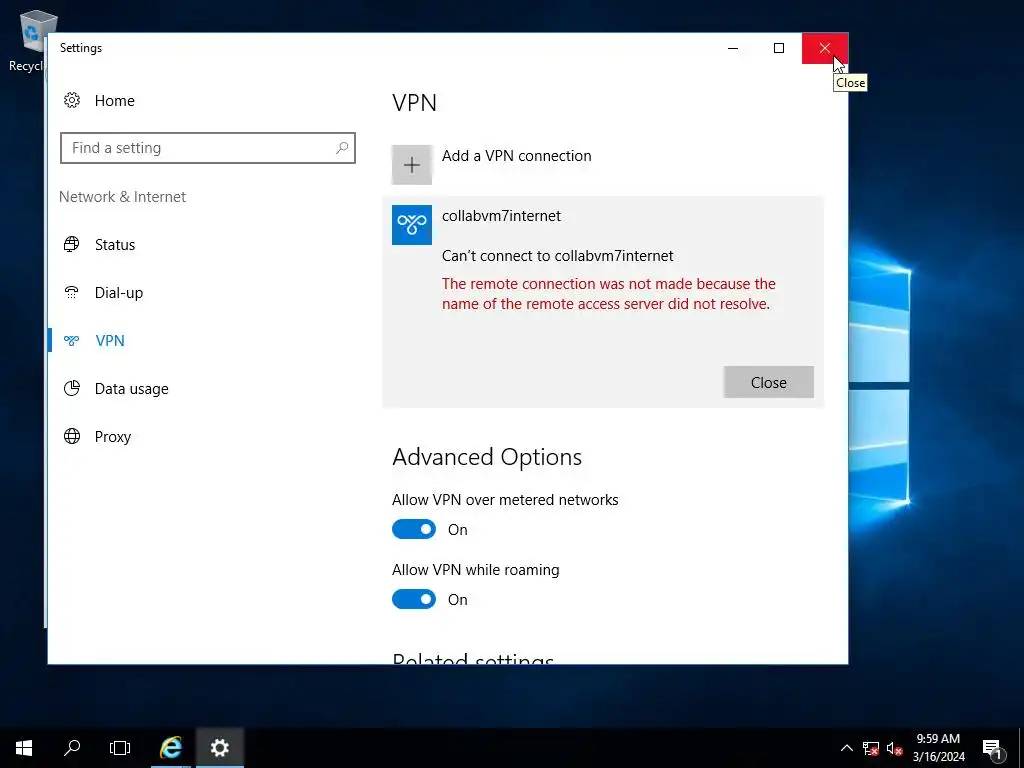Open the Proxy settings page
1024x768 pixels.
click(113, 436)
